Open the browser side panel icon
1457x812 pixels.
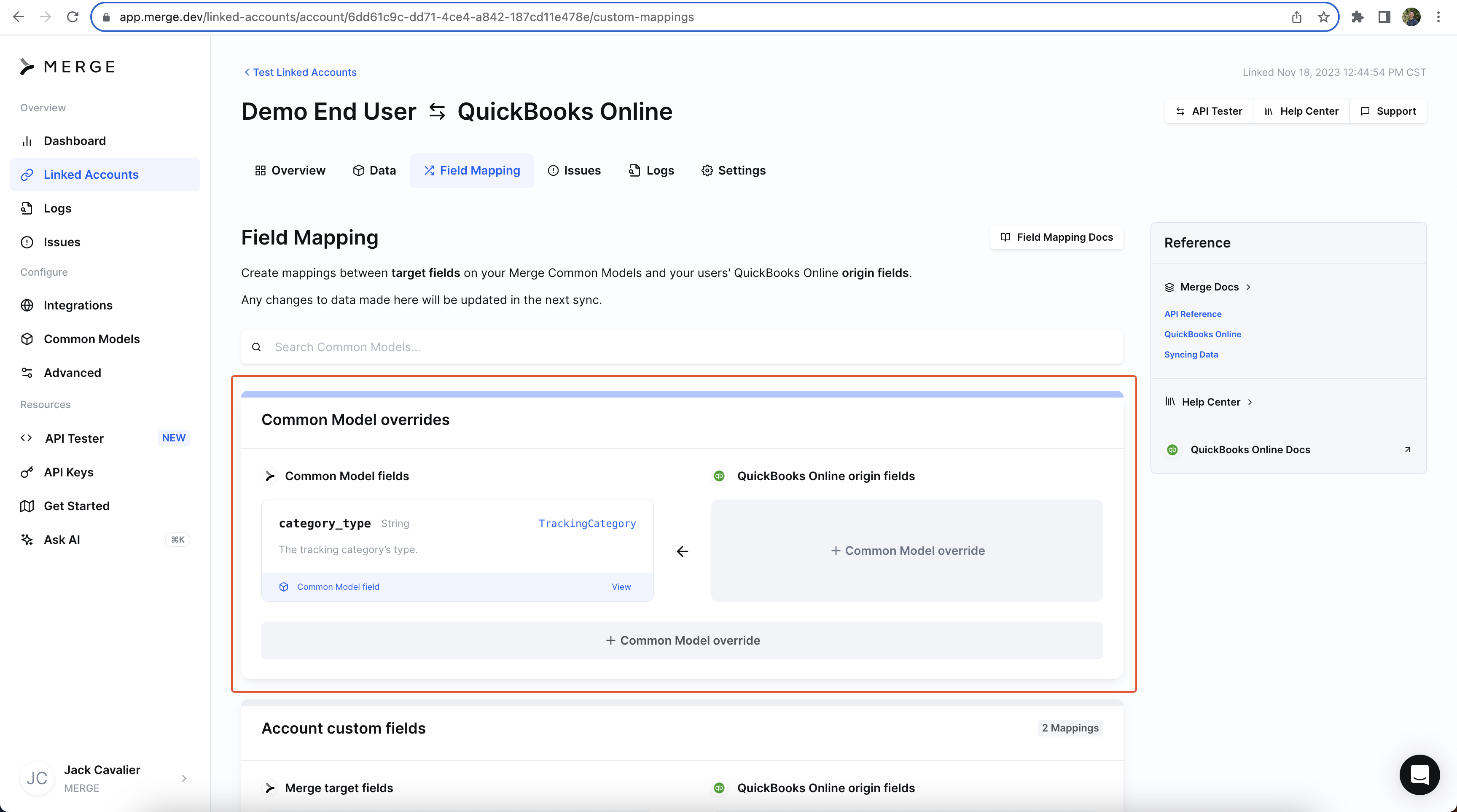point(1384,17)
